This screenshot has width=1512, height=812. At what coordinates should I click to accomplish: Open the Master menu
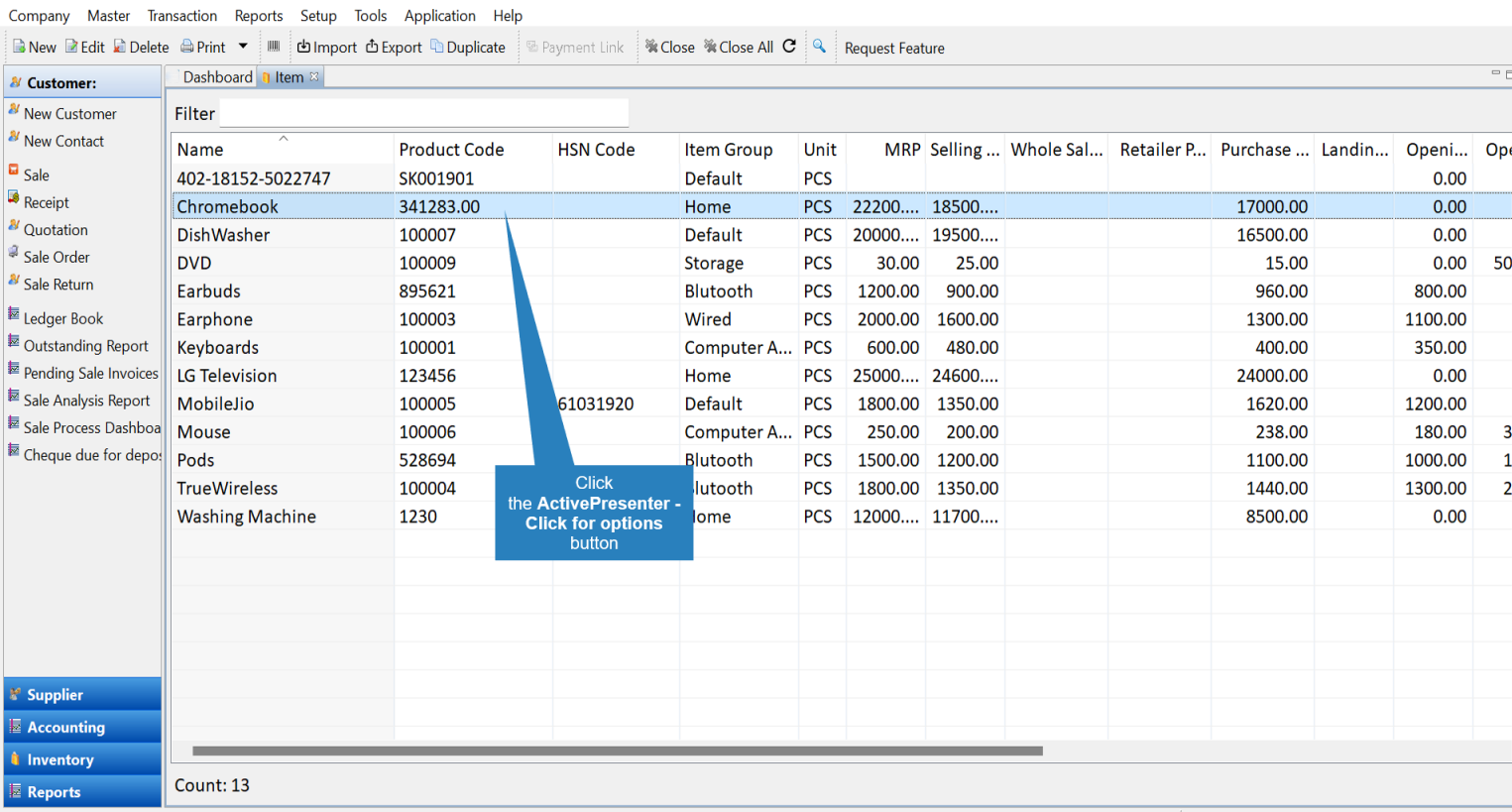[x=108, y=16]
